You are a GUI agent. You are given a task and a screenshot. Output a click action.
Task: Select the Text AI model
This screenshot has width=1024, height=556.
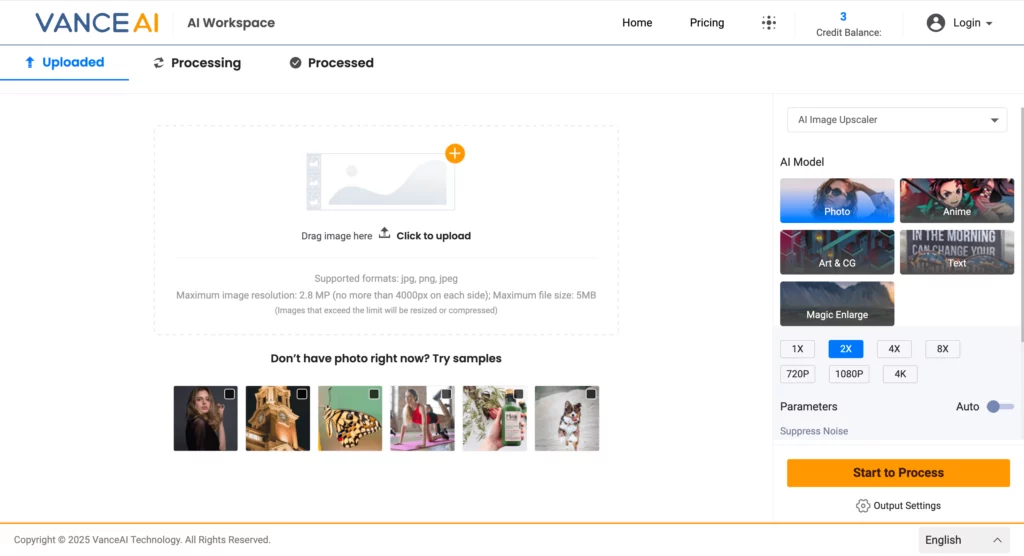click(x=957, y=252)
